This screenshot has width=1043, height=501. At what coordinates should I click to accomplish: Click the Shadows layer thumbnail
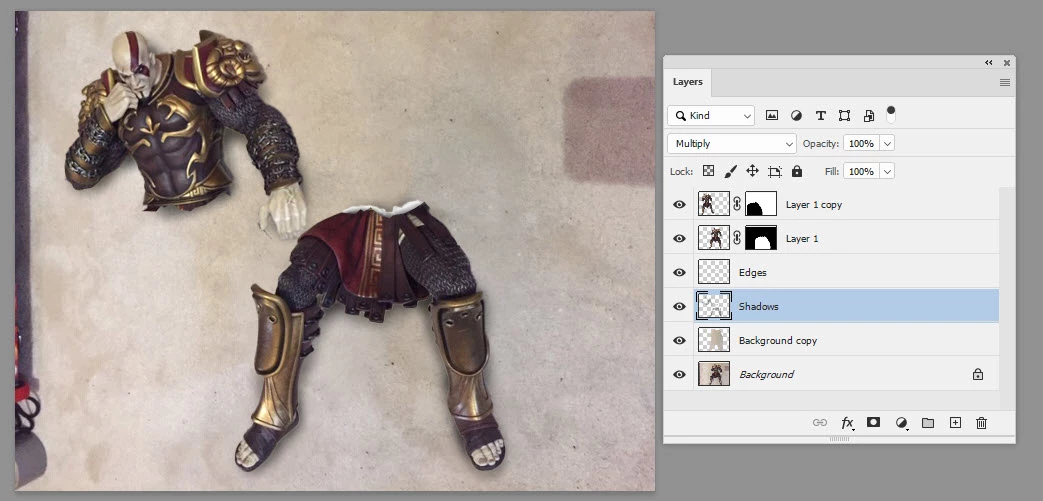(x=714, y=306)
